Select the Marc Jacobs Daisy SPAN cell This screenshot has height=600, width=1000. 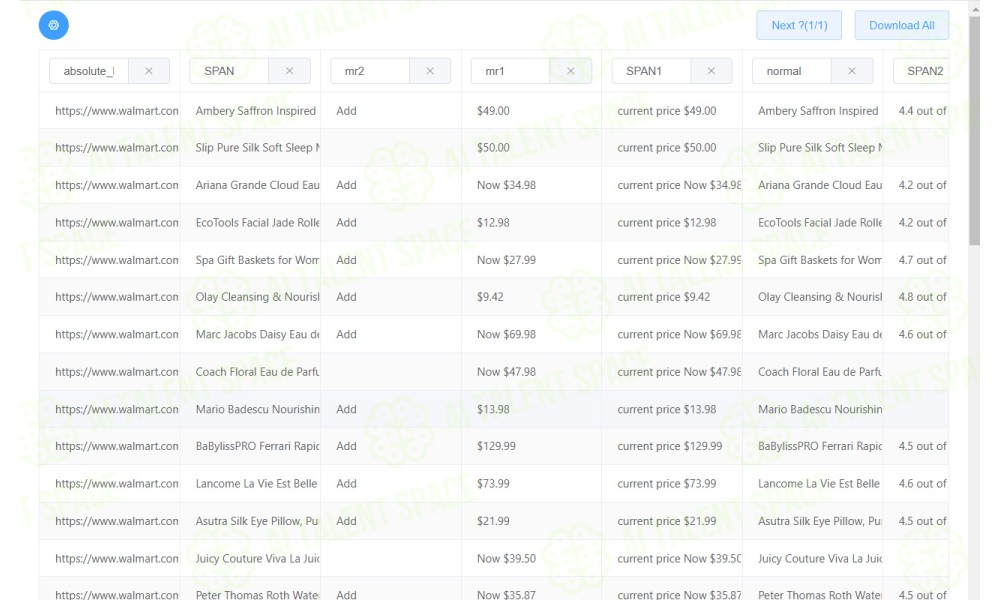[x=250, y=335]
